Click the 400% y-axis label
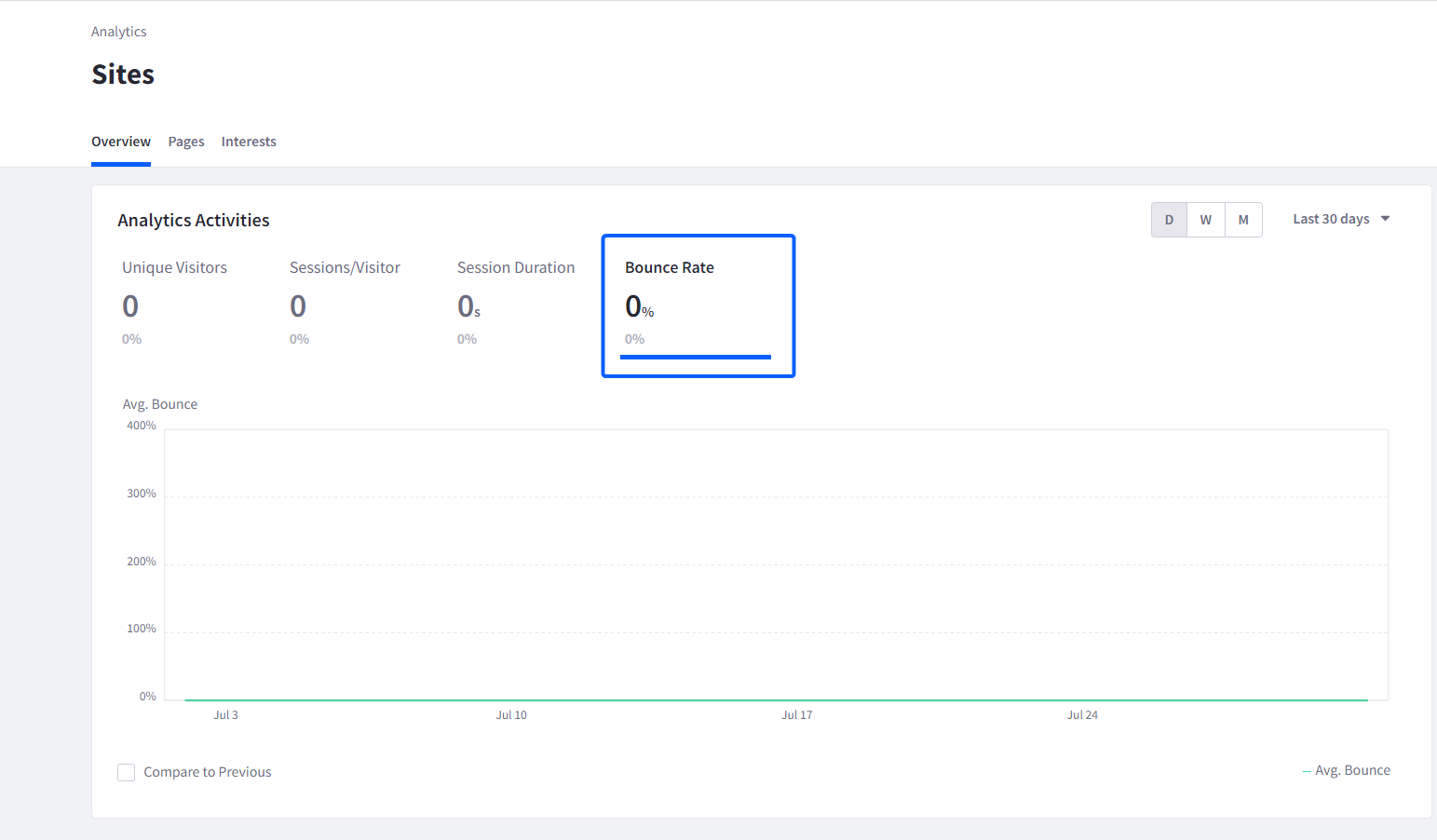 [142, 426]
